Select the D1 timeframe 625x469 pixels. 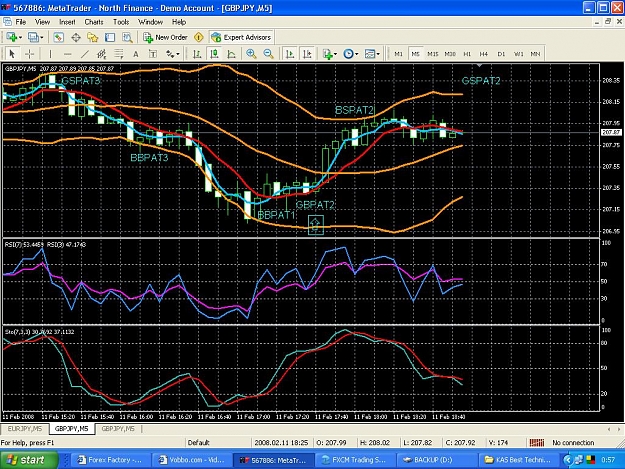click(501, 54)
